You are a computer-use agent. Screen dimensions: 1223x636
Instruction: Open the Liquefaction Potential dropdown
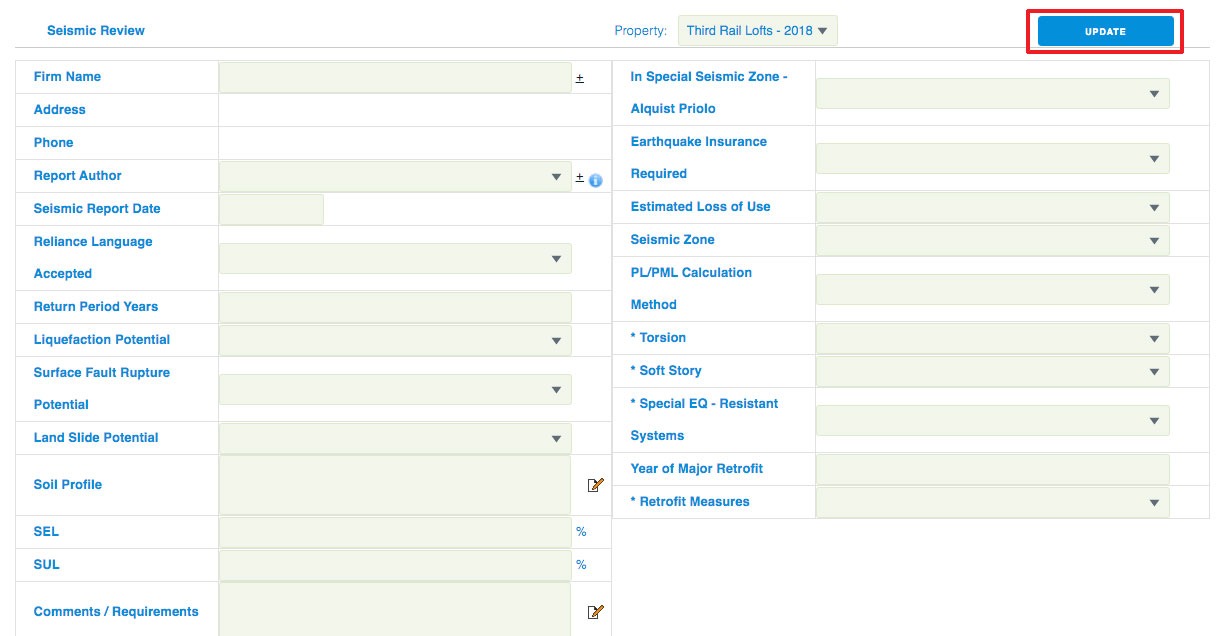(395, 340)
